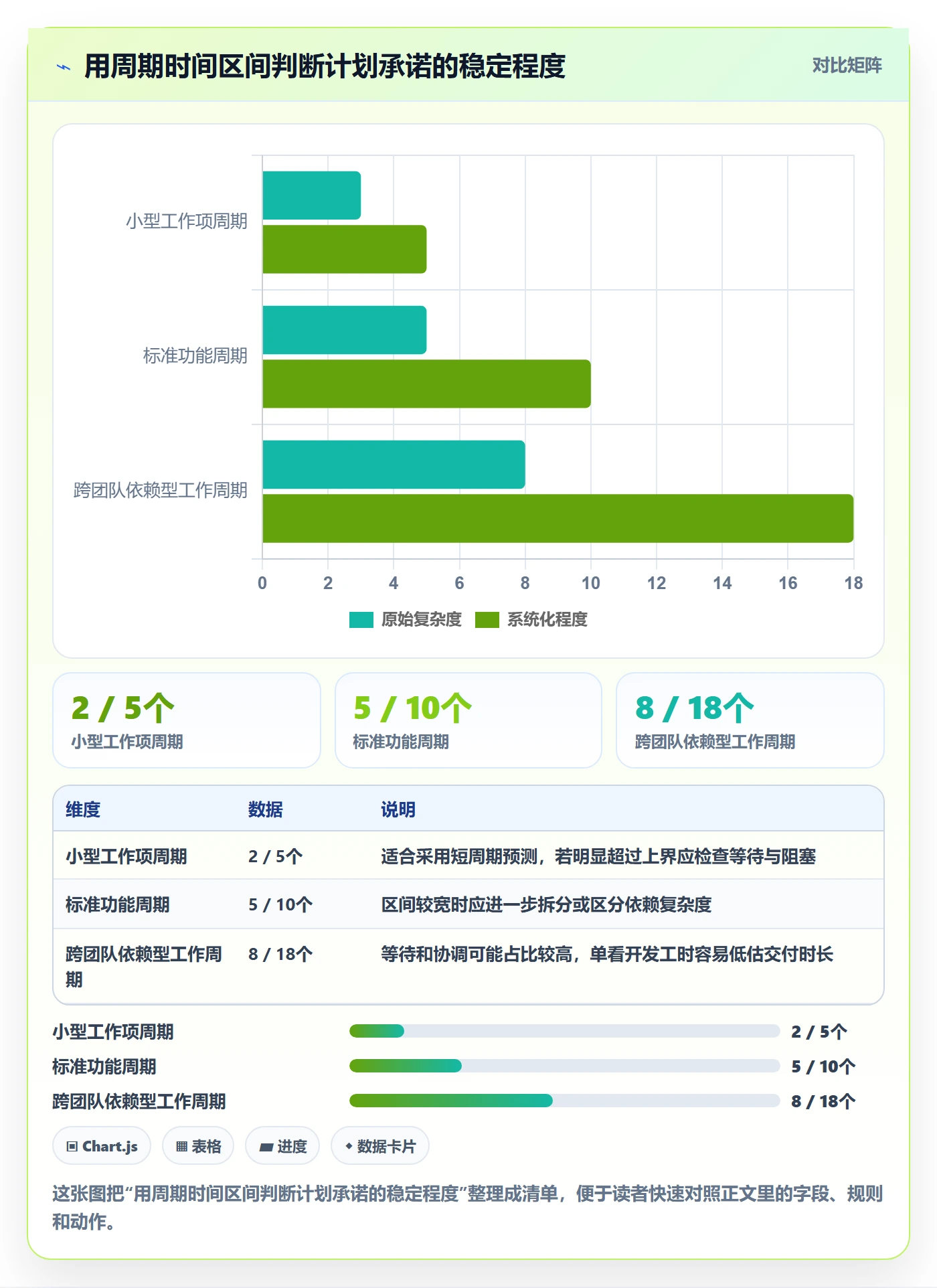
Task: Click the title 用周期时间区间判断计划承诺的稳定程度
Action: 325,66
